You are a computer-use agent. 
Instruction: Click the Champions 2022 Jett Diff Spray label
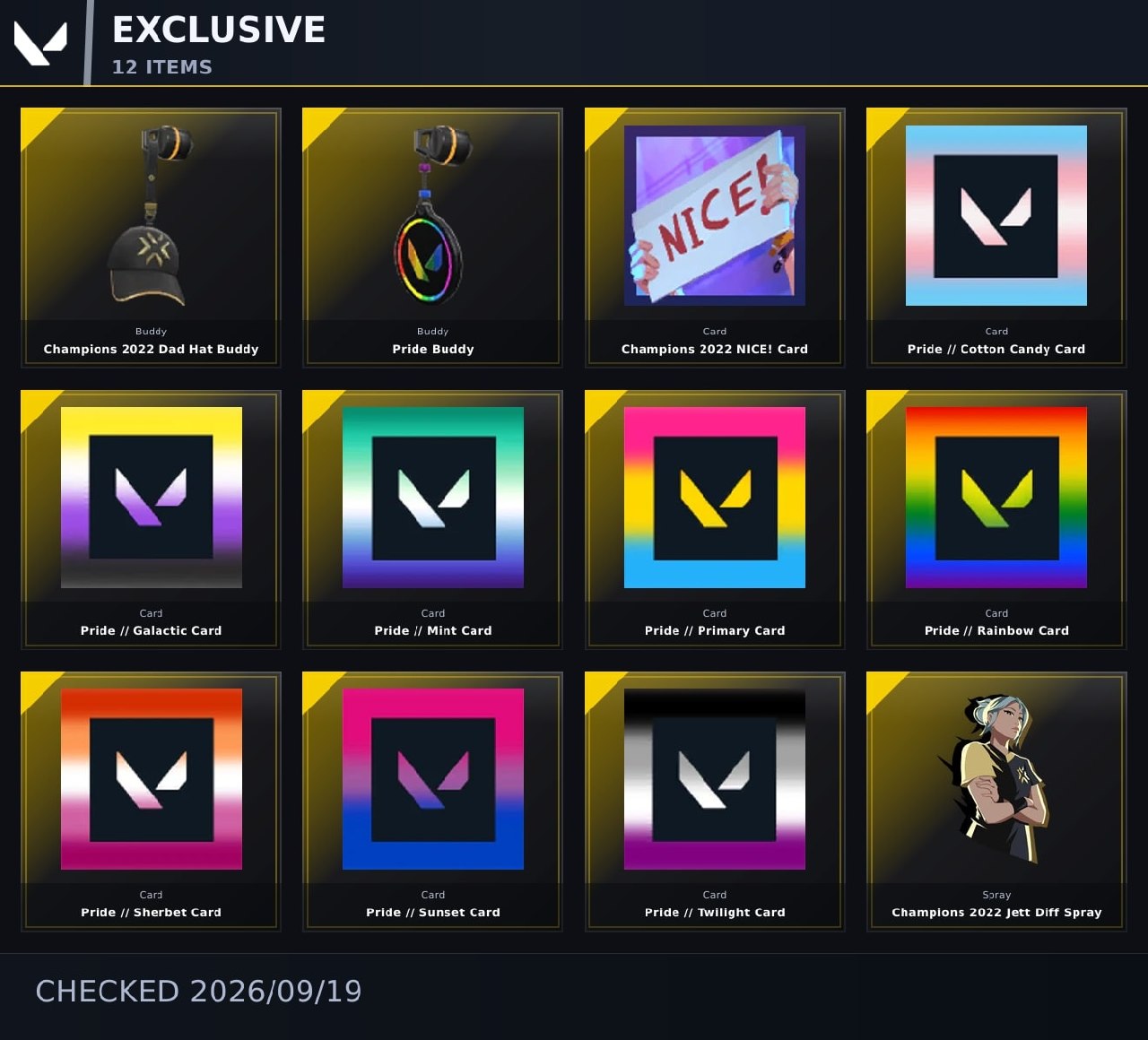996,912
